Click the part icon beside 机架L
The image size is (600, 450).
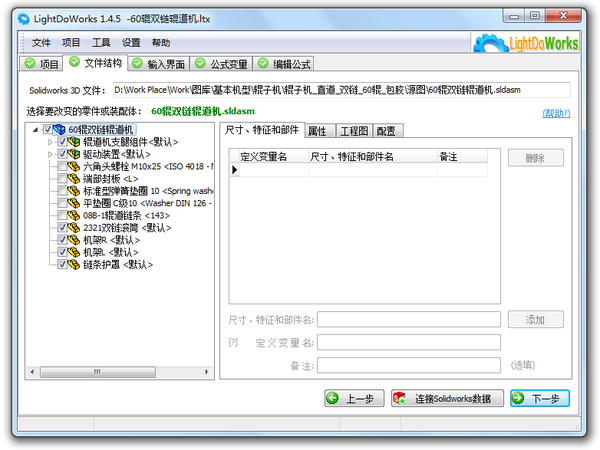click(x=74, y=252)
